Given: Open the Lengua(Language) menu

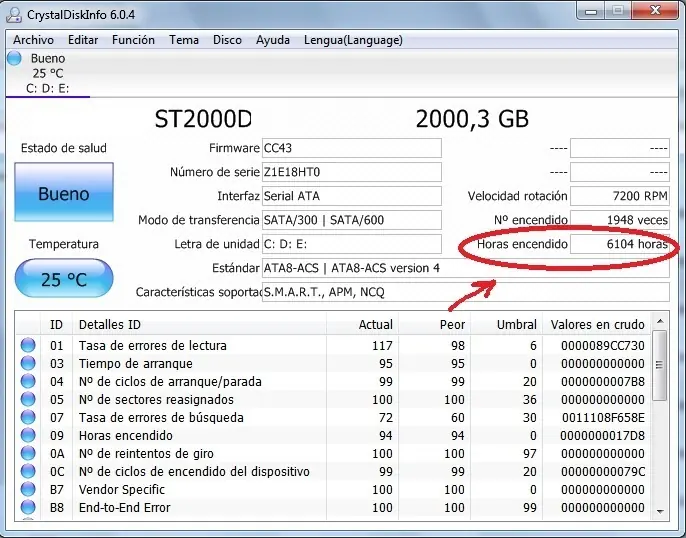Looking at the screenshot, I should (x=354, y=40).
